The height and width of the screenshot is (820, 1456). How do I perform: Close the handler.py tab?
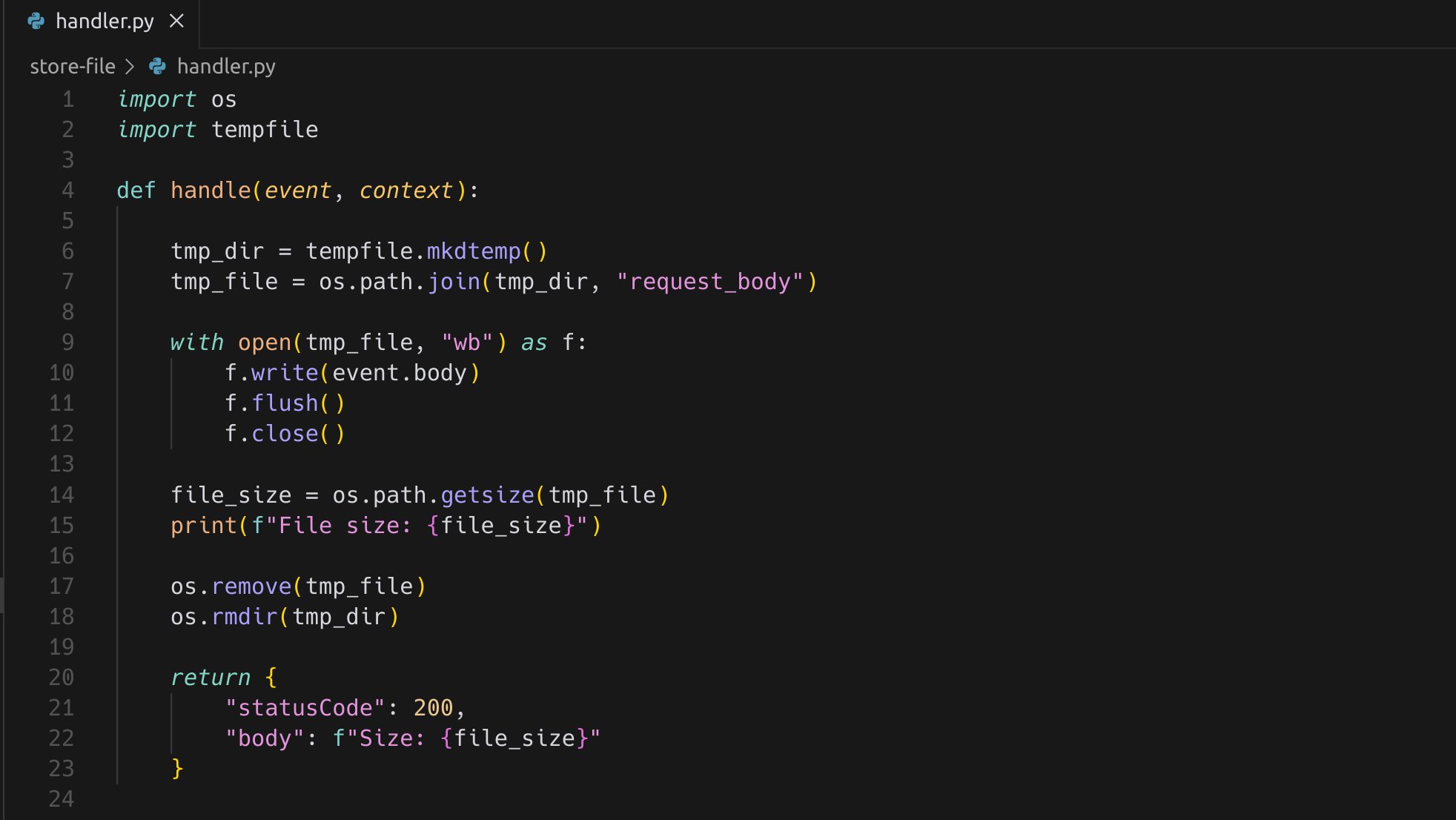[177, 21]
